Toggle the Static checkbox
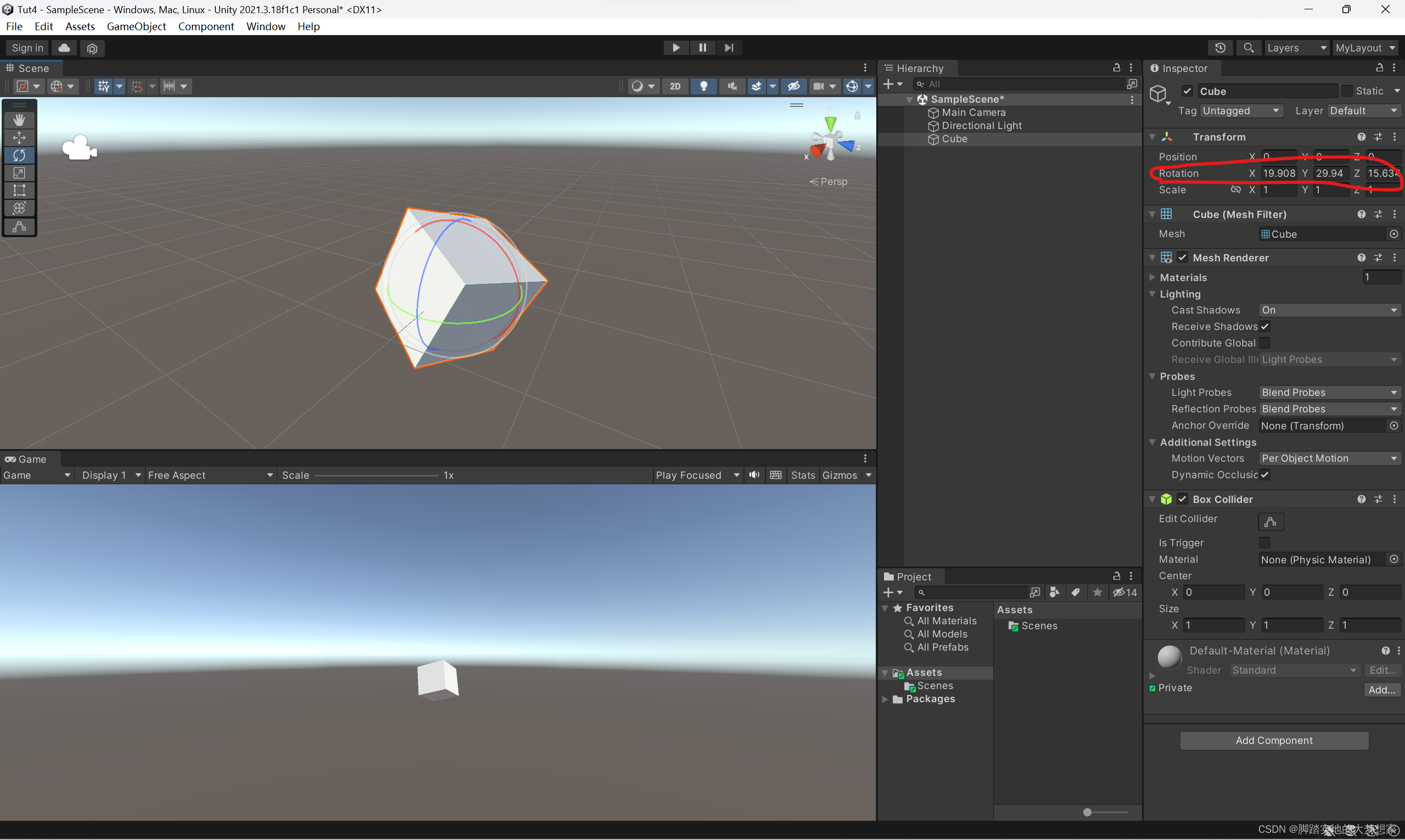1405x840 pixels. coord(1347,91)
